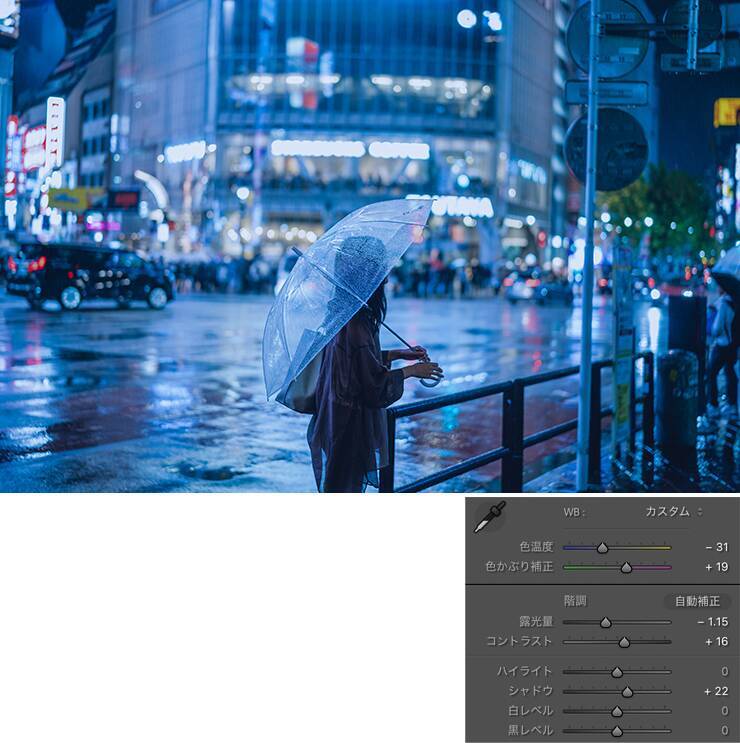Click the 黒レベル blacks slider handle
The height and width of the screenshot is (743, 740).
tap(617, 731)
